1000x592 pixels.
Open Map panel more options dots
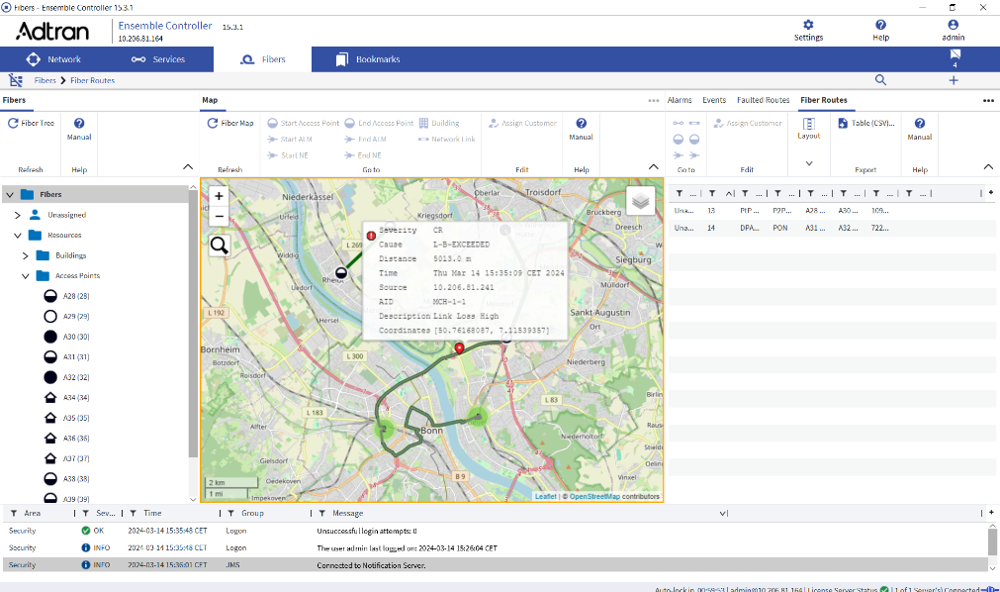[x=654, y=101]
